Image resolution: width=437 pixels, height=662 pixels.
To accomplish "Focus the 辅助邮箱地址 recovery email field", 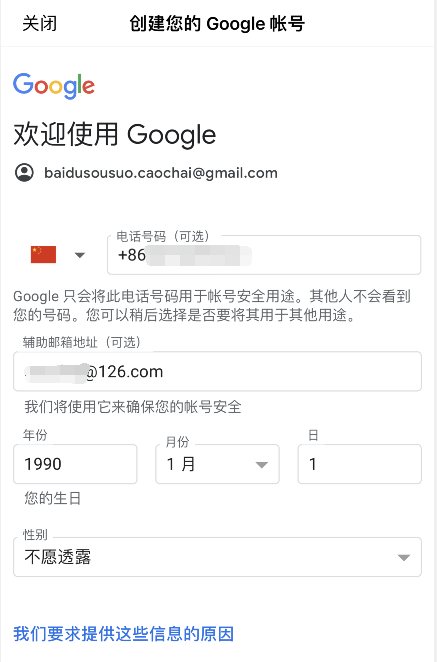I will (x=217, y=371).
